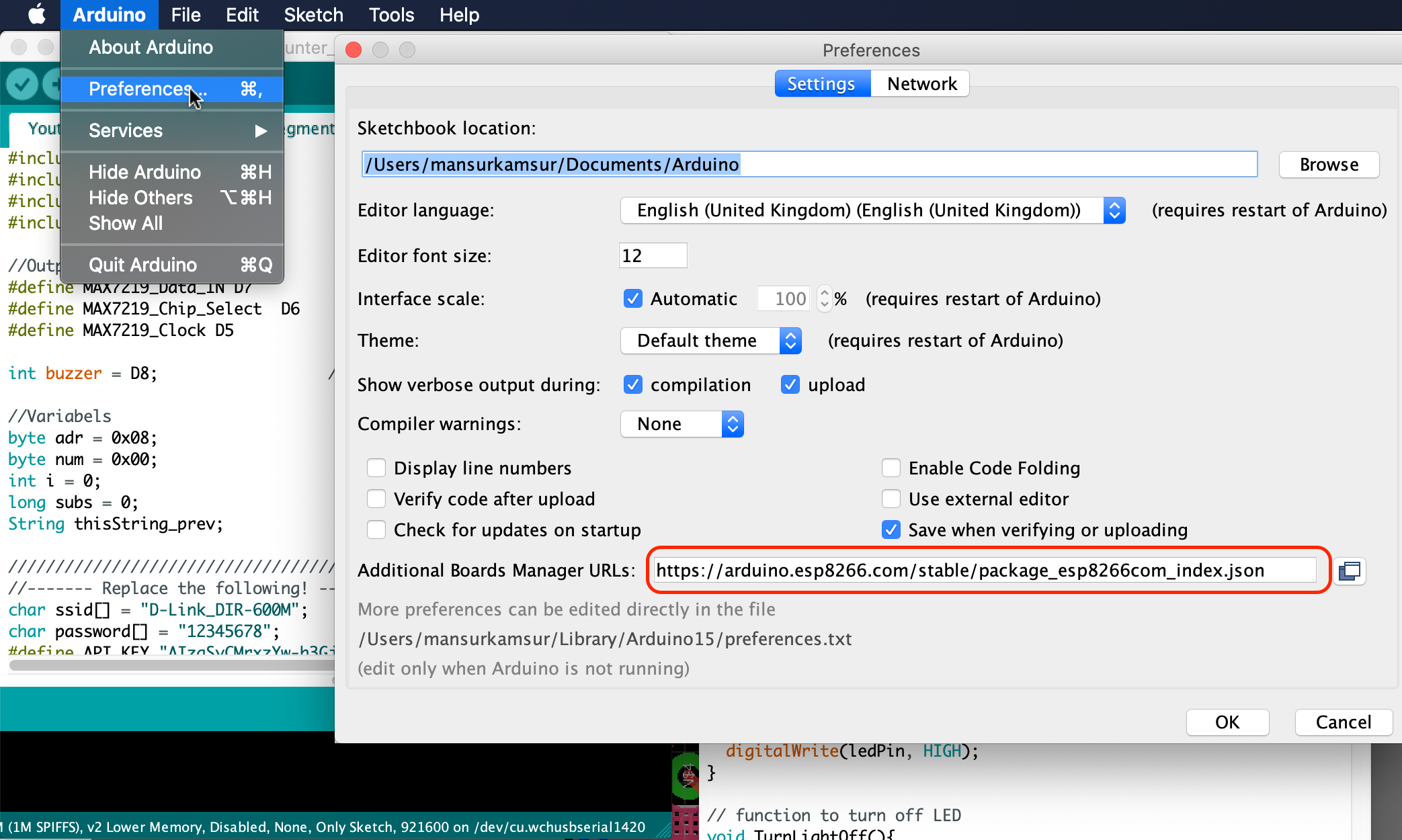Click 'digitalWrite(ledPin, HIGH);' in background window
1402x840 pixels.
pyautogui.click(x=852, y=751)
